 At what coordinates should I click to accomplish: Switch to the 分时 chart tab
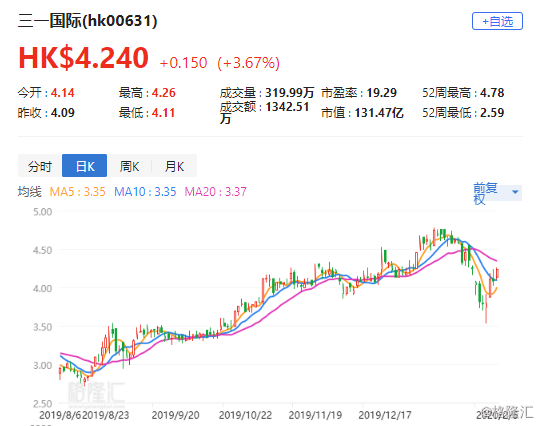pyautogui.click(x=40, y=166)
